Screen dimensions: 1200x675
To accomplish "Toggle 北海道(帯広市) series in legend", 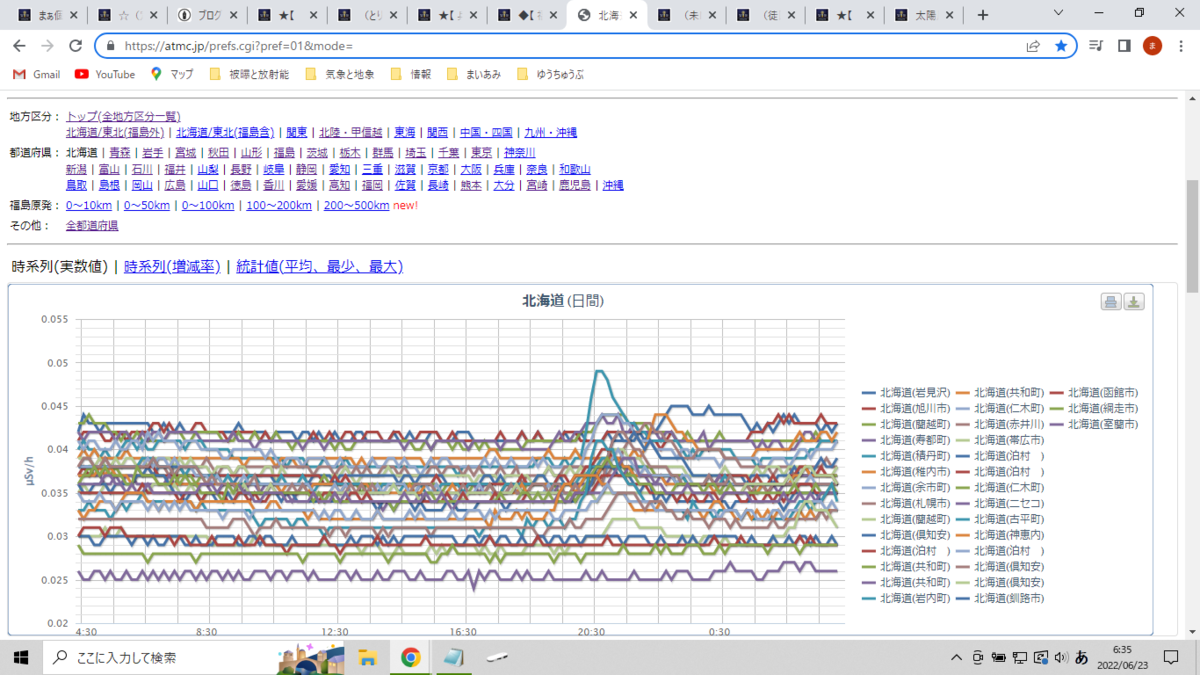I will [1000, 440].
